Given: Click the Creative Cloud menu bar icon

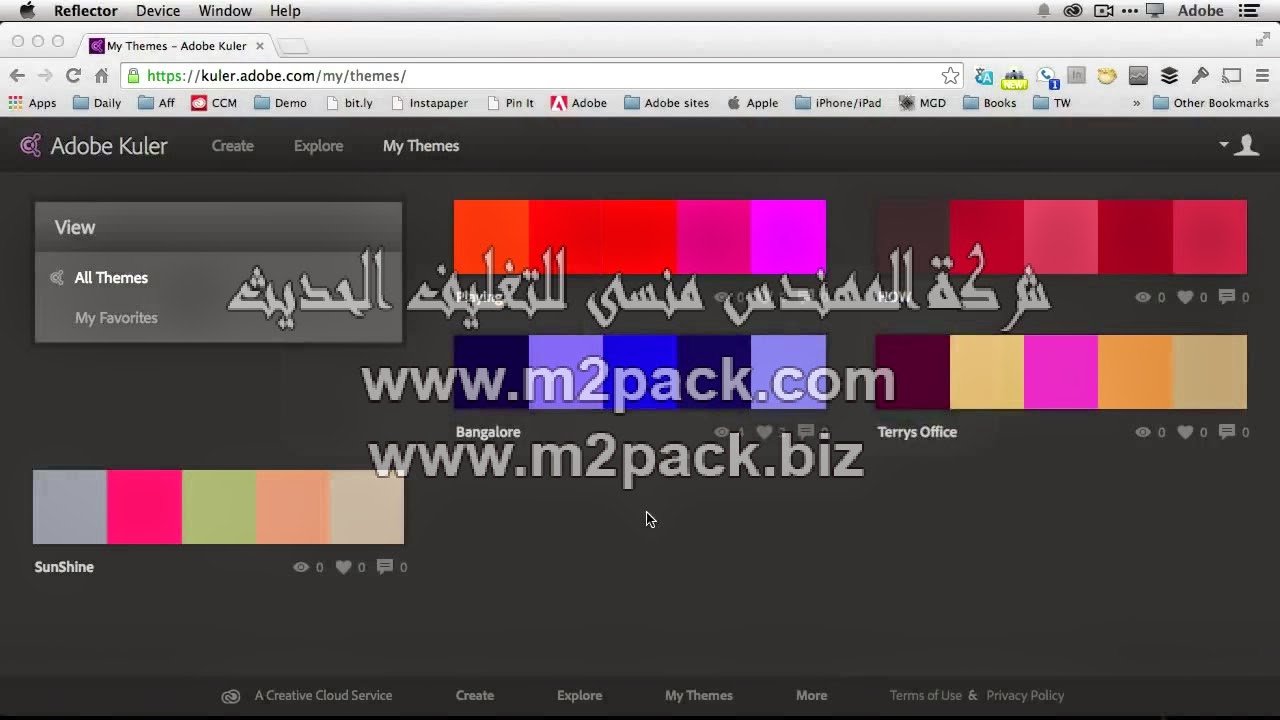Looking at the screenshot, I should (x=1073, y=11).
